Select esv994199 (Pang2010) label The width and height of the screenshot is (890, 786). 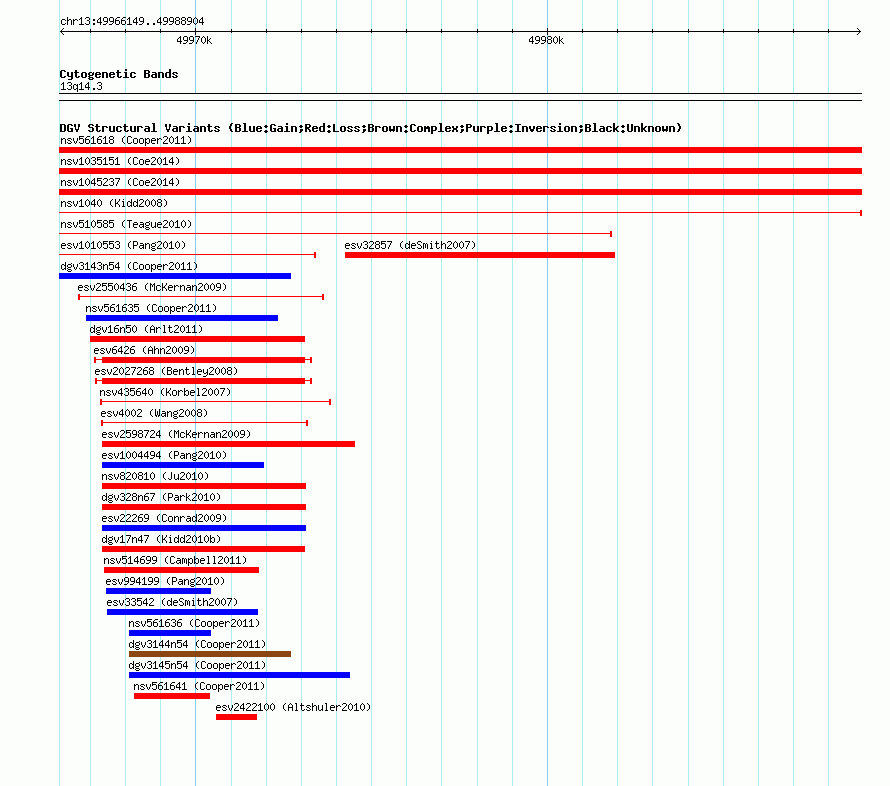point(165,581)
